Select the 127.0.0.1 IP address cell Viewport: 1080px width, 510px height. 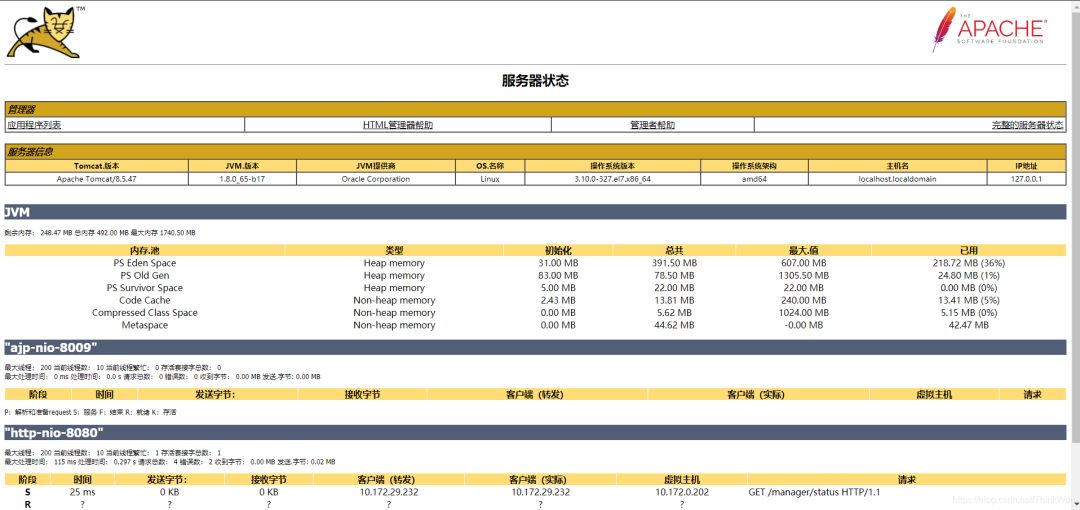tap(1026, 178)
